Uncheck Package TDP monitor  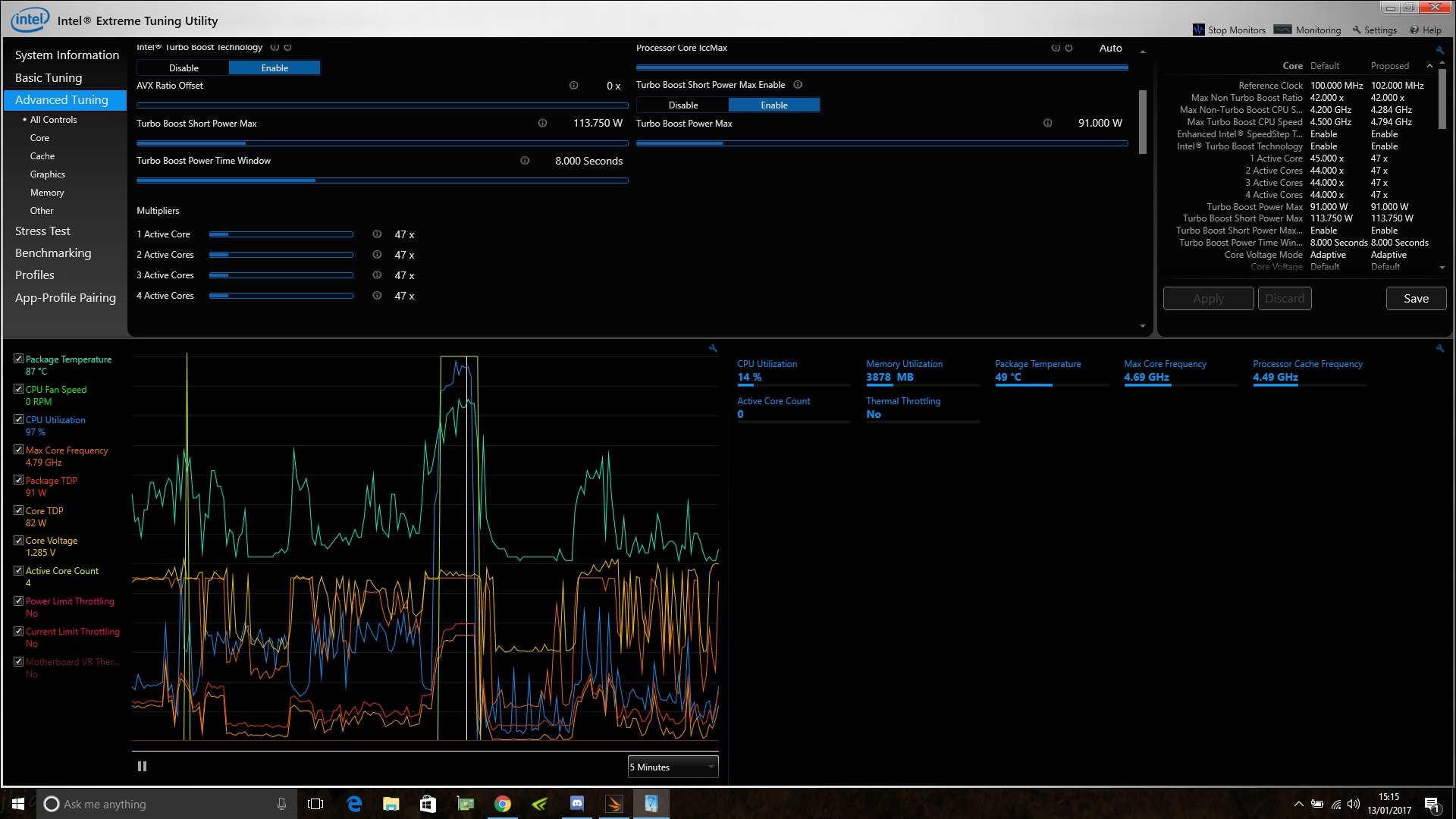tap(18, 480)
